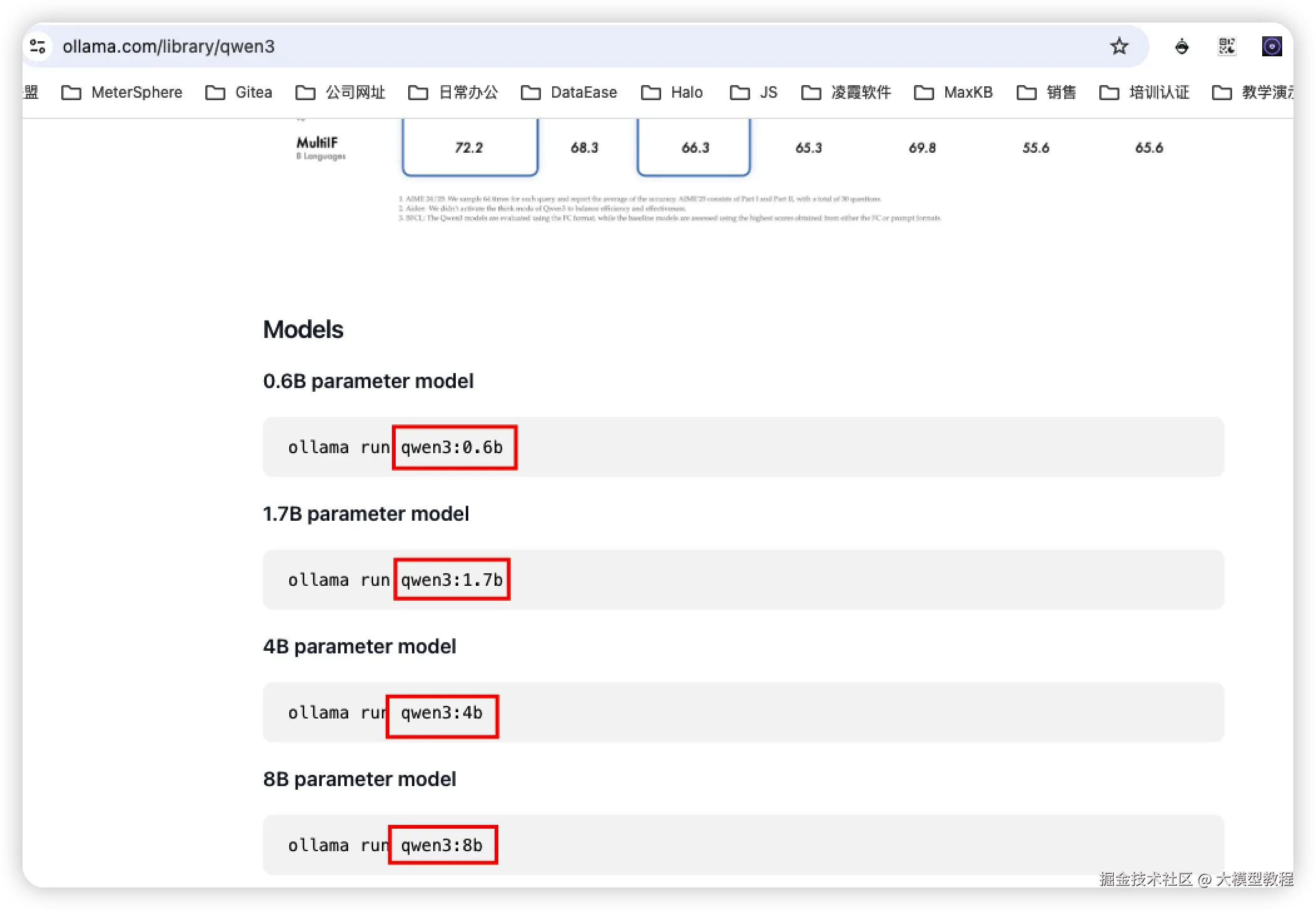Click the QR code extension icon
The image size is (1316, 910).
click(x=1226, y=46)
